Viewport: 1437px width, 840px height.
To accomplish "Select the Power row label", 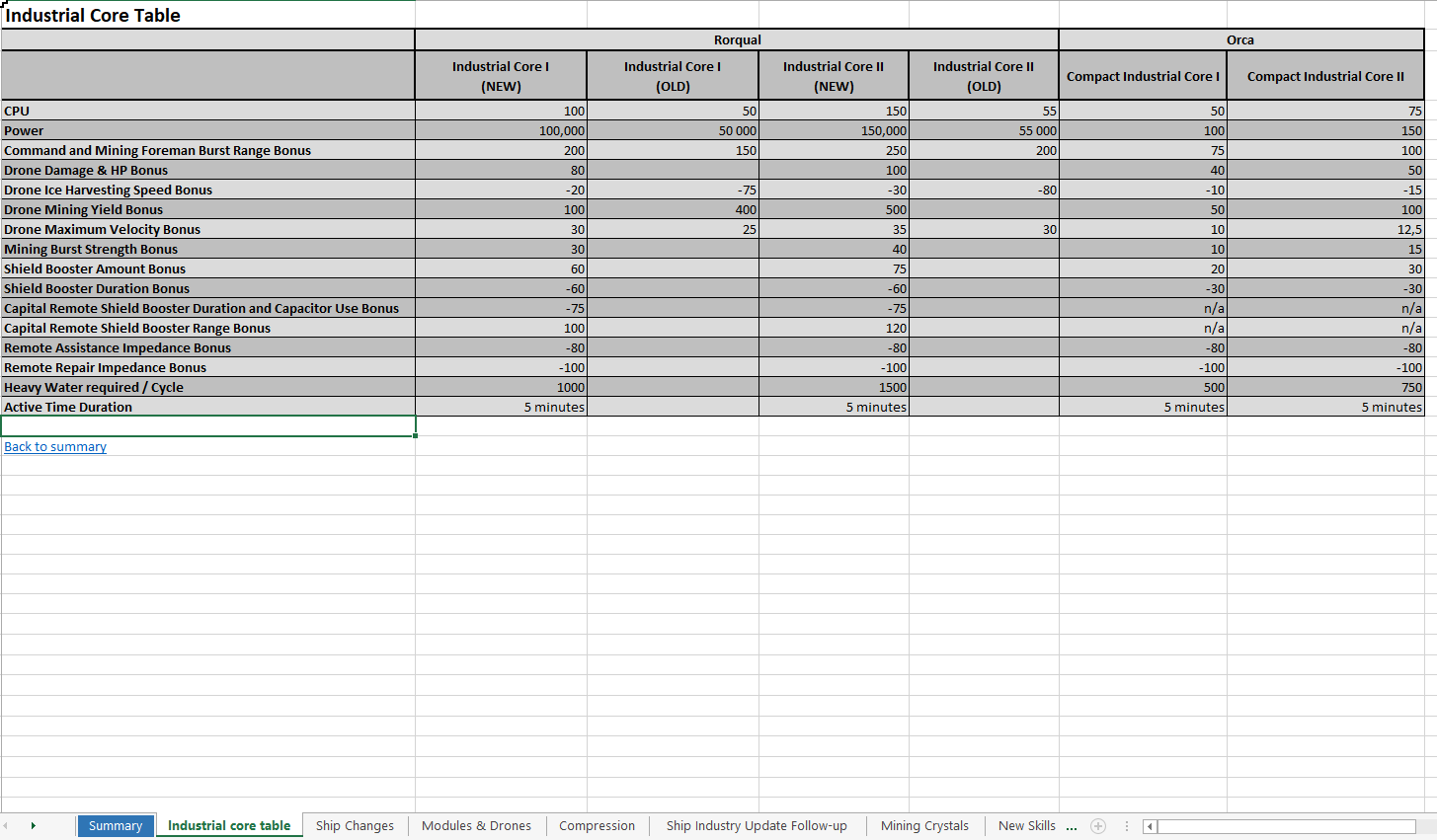I will [x=207, y=130].
